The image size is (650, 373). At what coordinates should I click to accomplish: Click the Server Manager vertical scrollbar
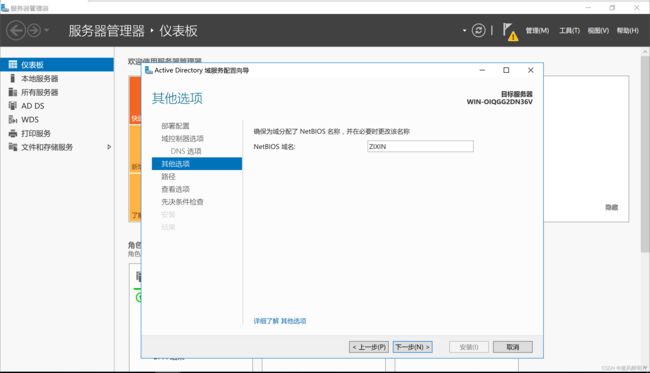click(645, 153)
